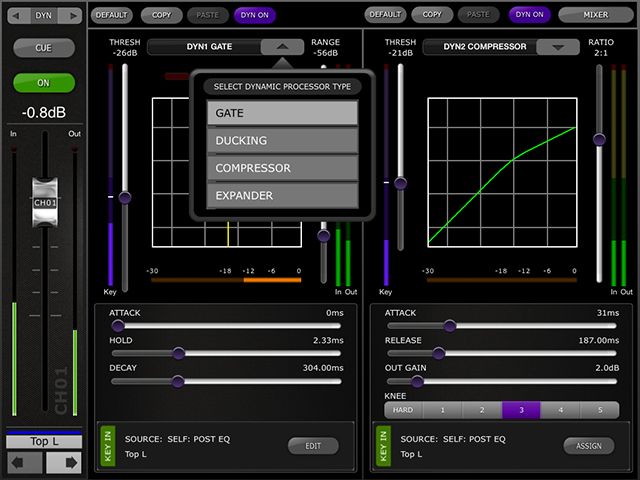This screenshot has height=480, width=640.
Task: Go to next channel with bottom-right arrow
Action: point(62,462)
